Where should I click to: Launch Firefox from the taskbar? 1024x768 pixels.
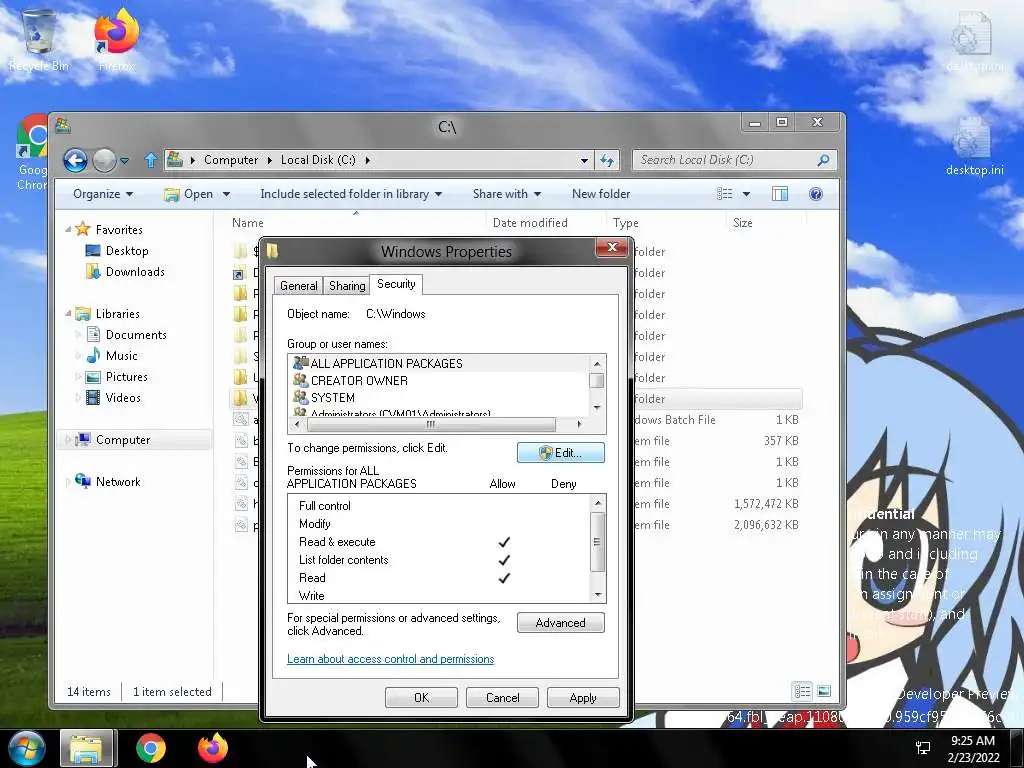[213, 748]
